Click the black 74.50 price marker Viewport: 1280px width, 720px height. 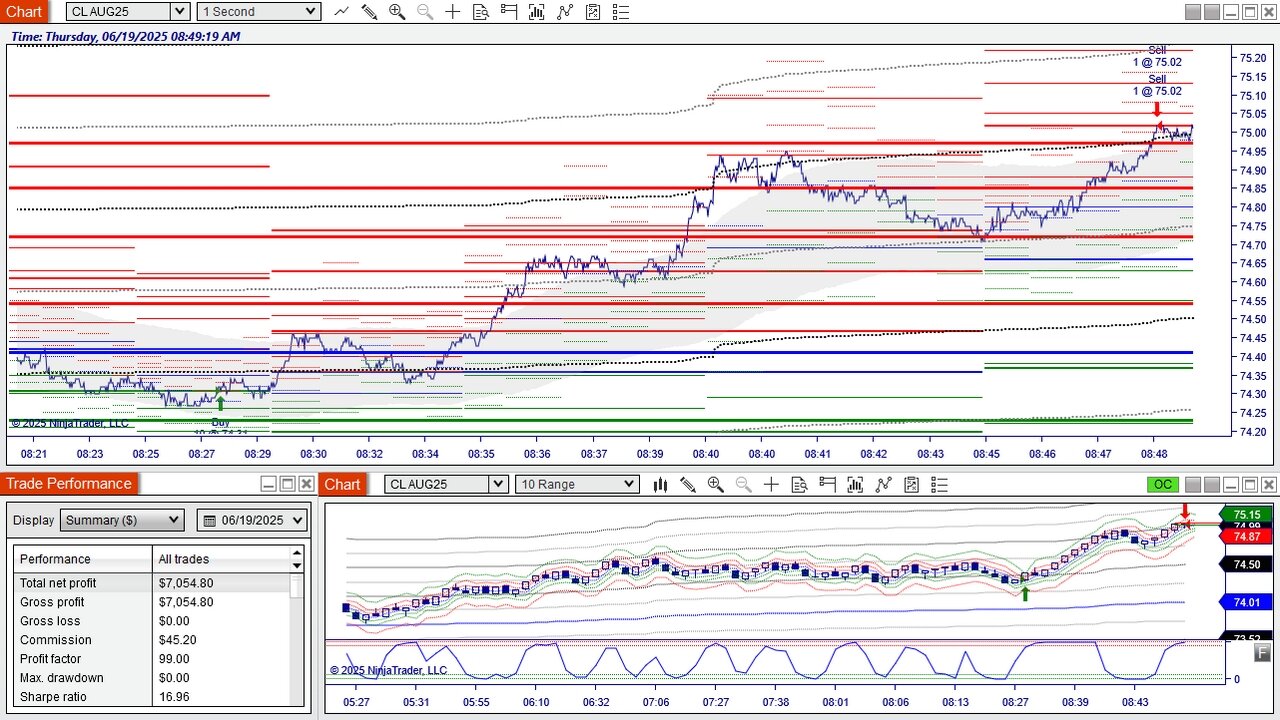point(1246,565)
